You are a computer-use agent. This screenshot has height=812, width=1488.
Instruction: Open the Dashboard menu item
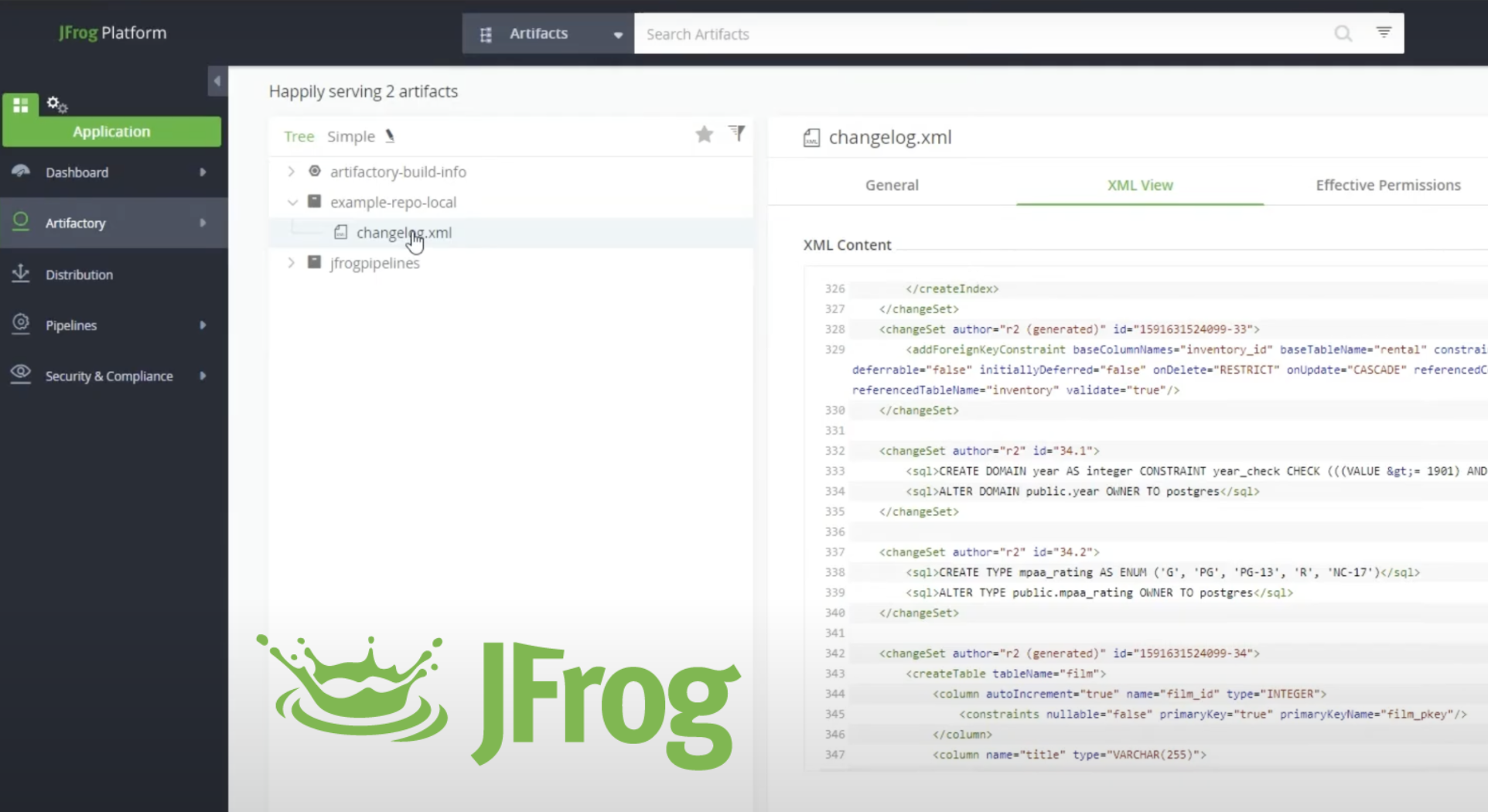pos(114,172)
